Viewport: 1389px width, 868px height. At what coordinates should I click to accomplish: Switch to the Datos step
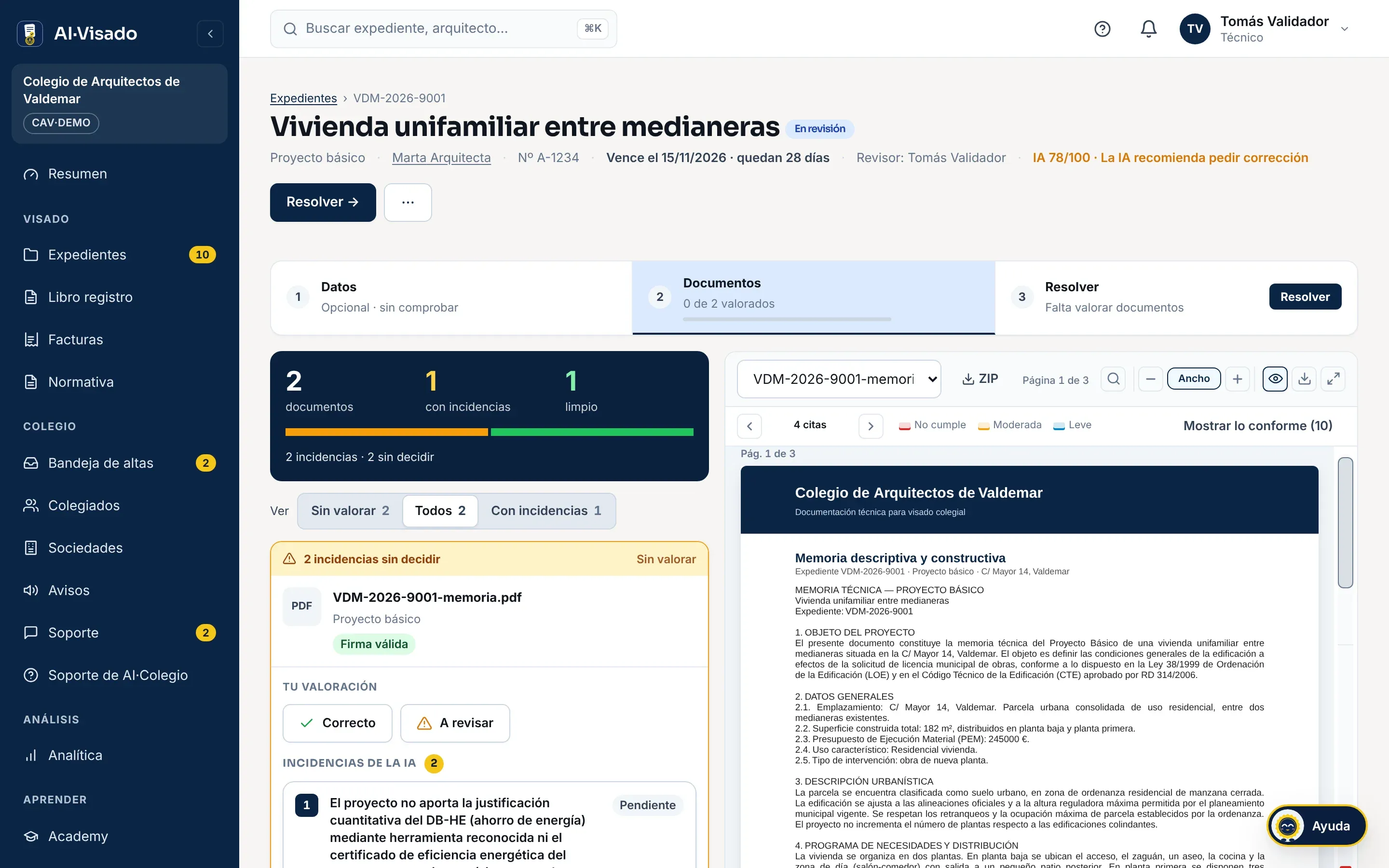(451, 298)
